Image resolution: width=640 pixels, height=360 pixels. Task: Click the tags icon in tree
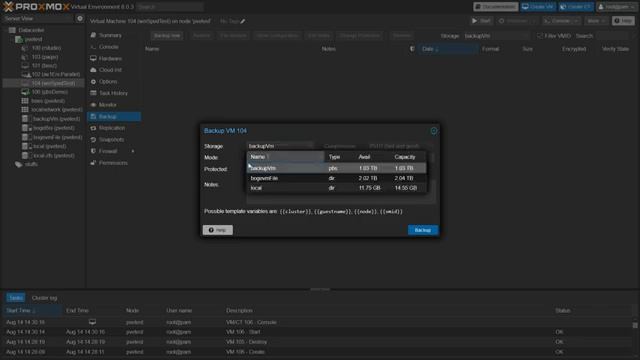tap(19, 164)
